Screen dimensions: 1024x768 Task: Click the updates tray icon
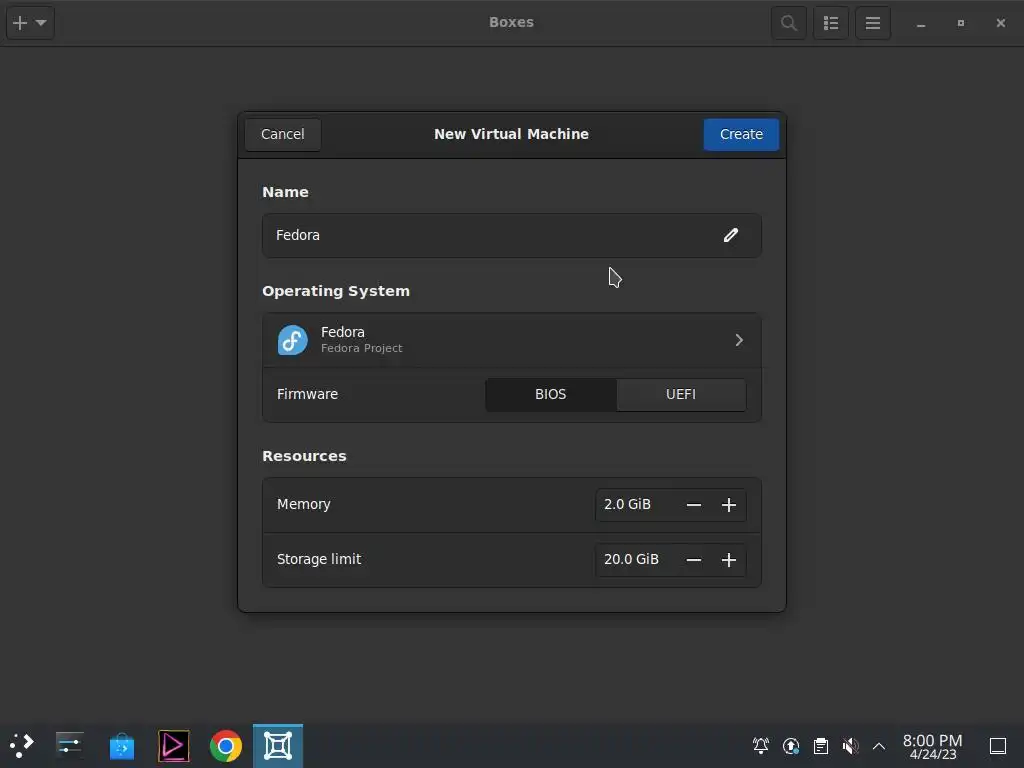pos(791,745)
